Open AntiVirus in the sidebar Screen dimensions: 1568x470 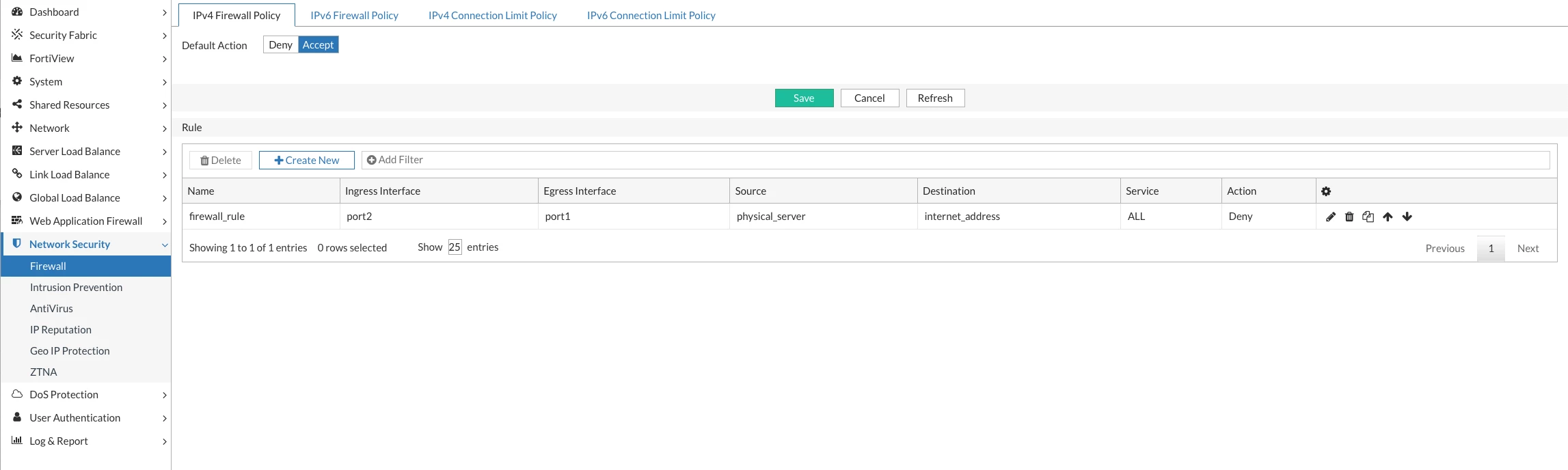pos(86,308)
